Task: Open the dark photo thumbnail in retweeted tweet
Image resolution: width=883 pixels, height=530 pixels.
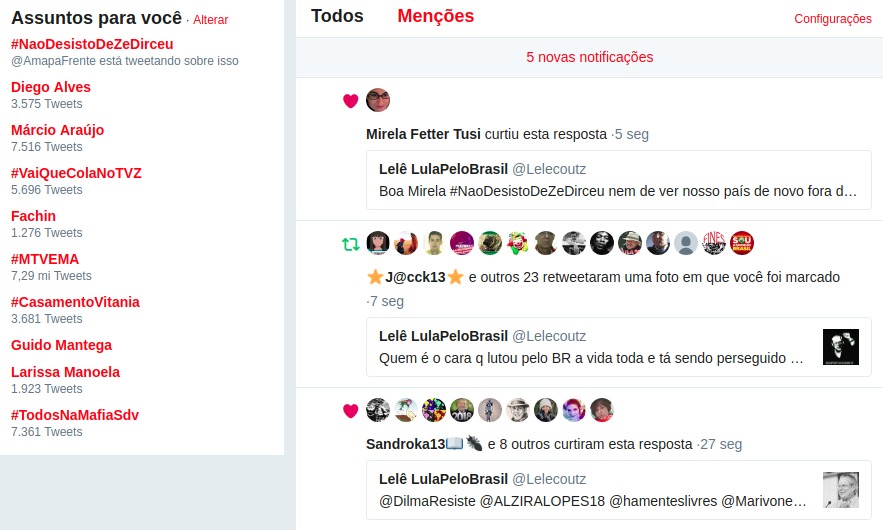Action: pos(841,347)
